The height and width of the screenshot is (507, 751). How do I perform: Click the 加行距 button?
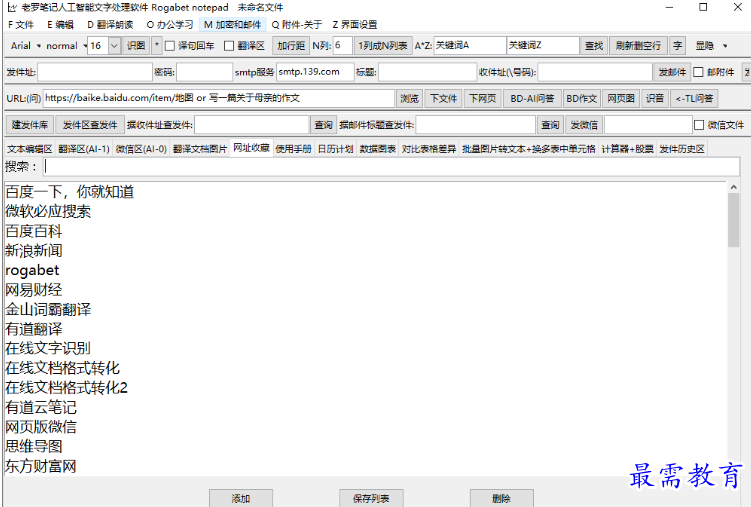[291, 46]
